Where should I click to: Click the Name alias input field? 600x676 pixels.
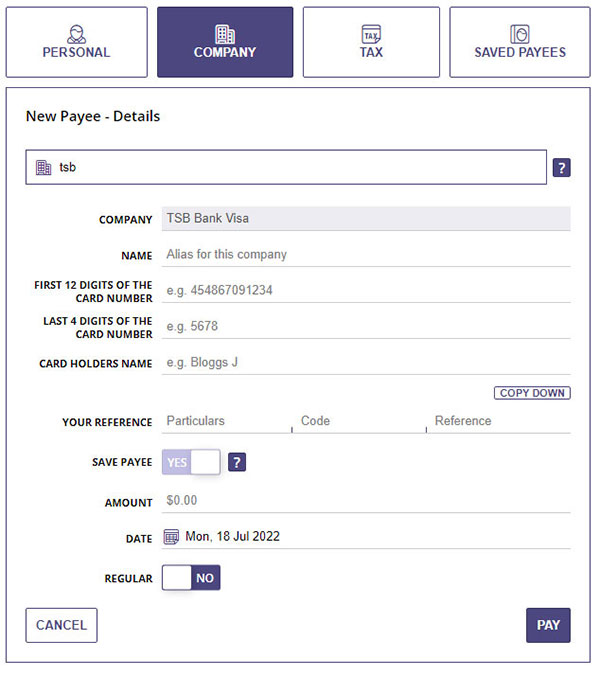(366, 254)
